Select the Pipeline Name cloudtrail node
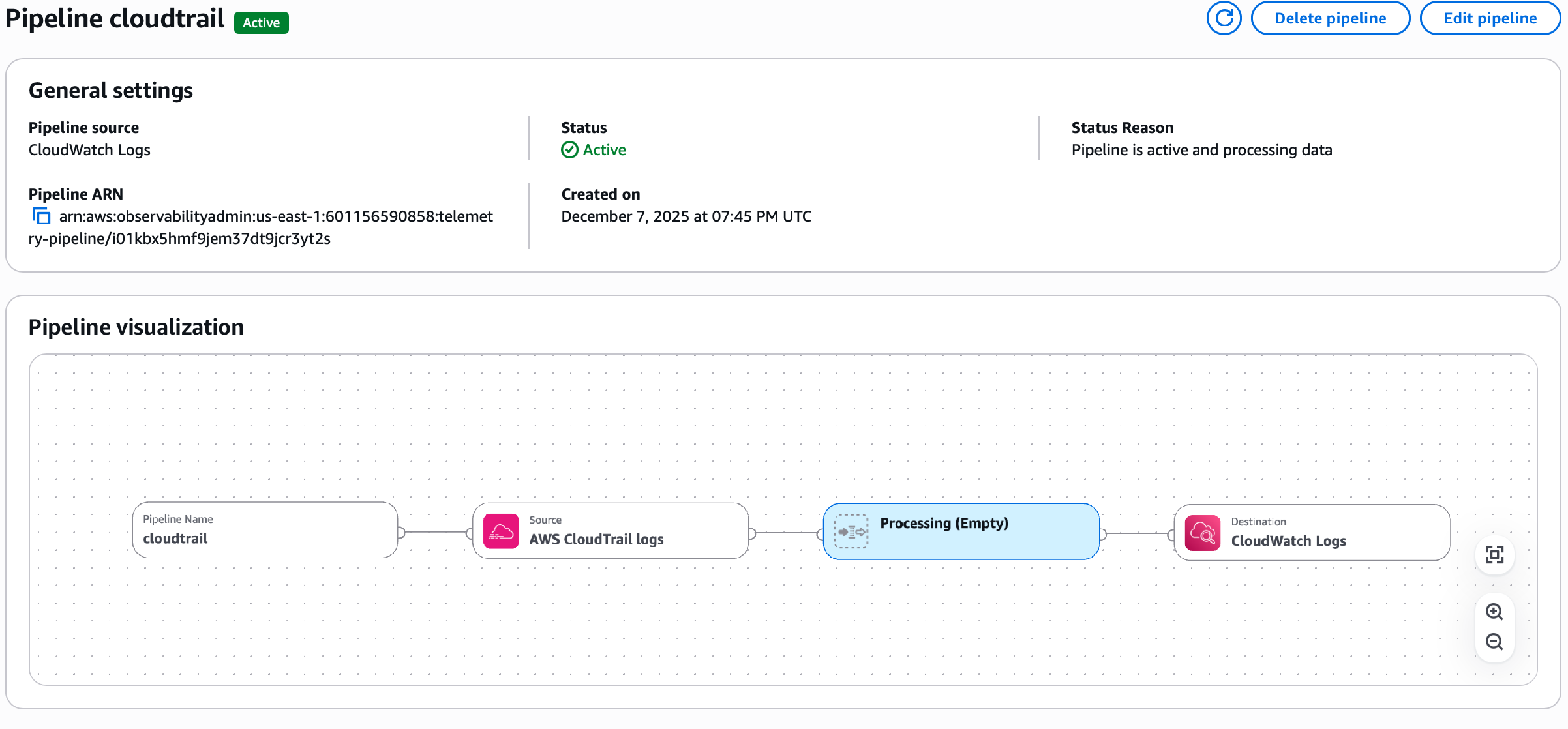Screen dimensions: 1568x729 click(265, 530)
